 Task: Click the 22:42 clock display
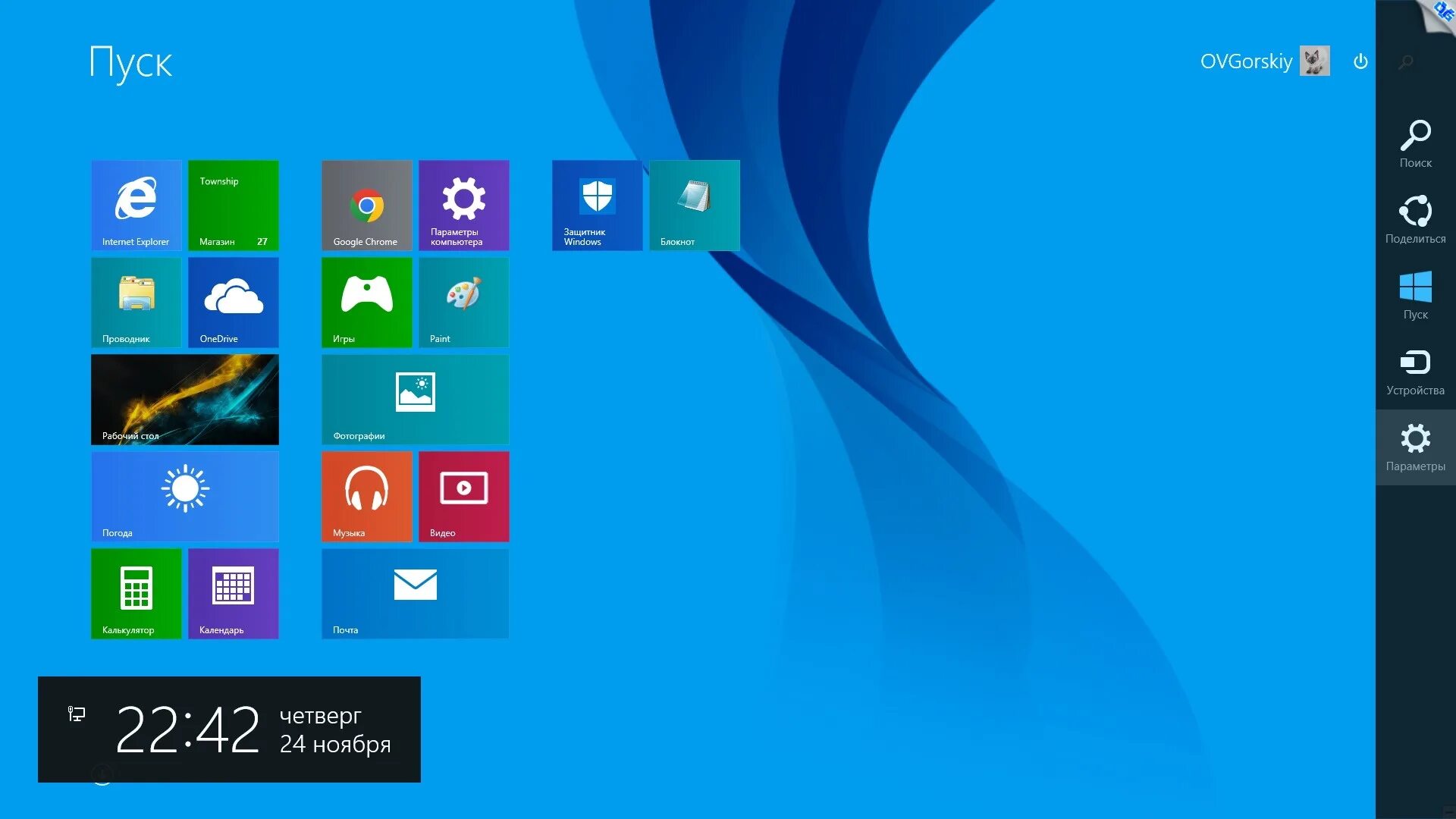click(188, 730)
